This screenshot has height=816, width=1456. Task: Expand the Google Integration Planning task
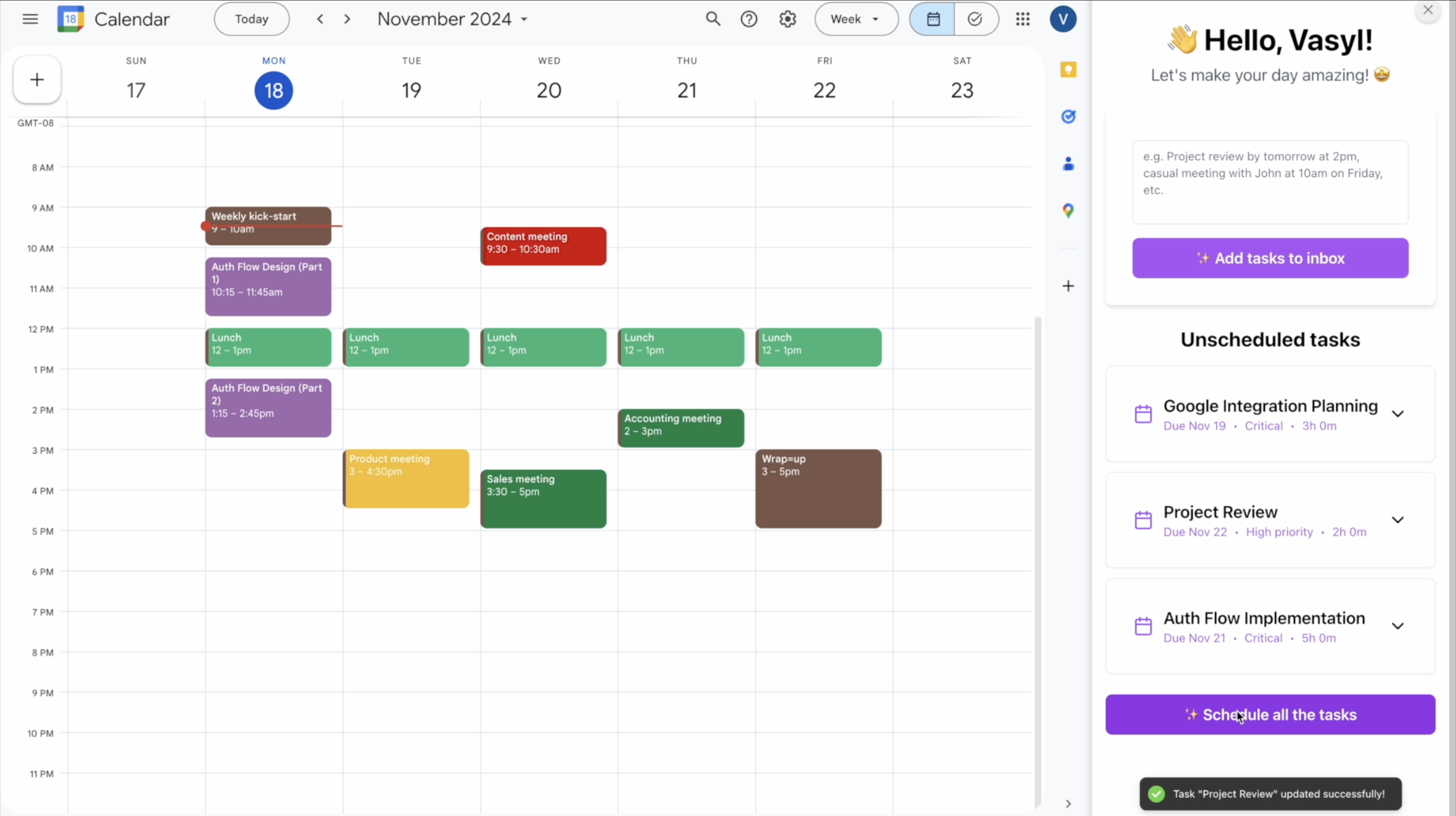(x=1397, y=414)
